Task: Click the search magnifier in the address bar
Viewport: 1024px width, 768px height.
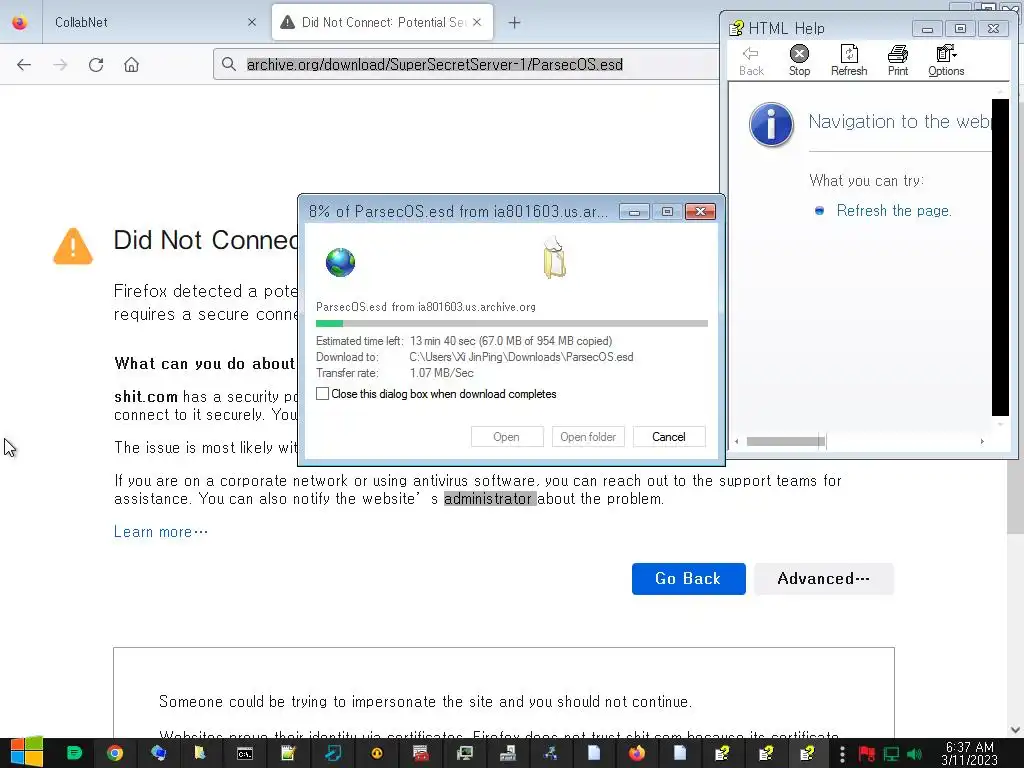Action: [229, 64]
